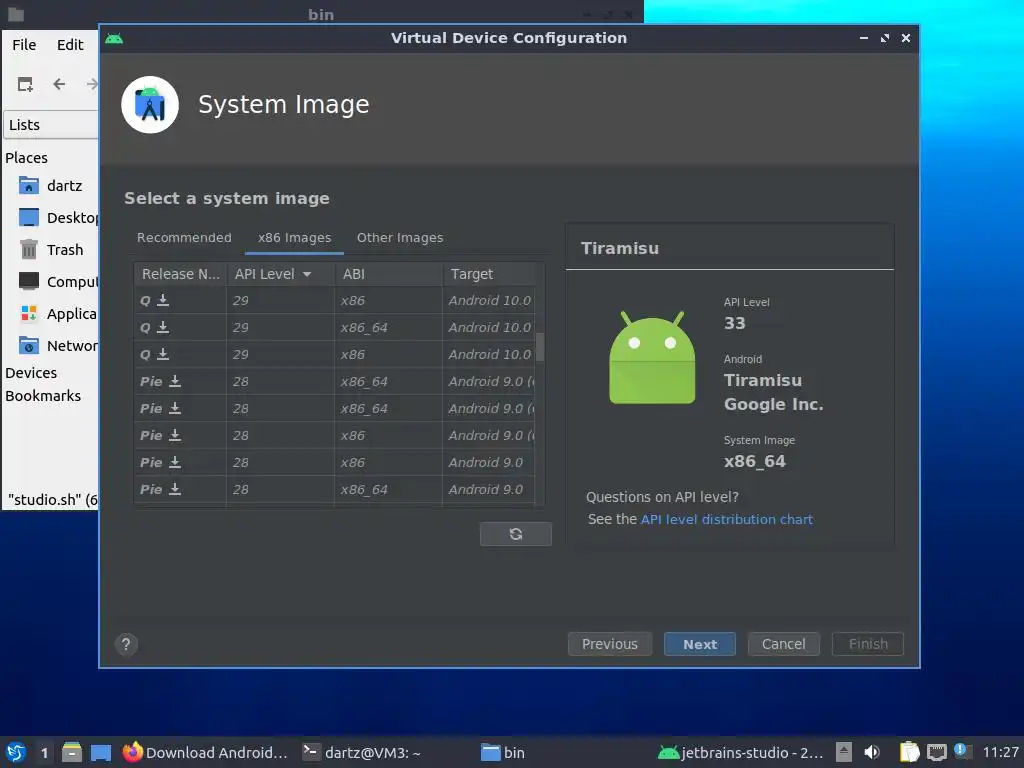Download the first Q x86 image
This screenshot has width=1024, height=768.
tap(163, 300)
